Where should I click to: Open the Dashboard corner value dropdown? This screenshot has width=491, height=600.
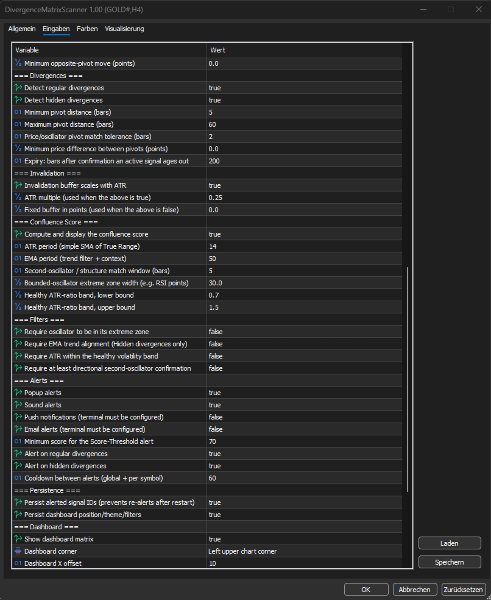(x=304, y=551)
